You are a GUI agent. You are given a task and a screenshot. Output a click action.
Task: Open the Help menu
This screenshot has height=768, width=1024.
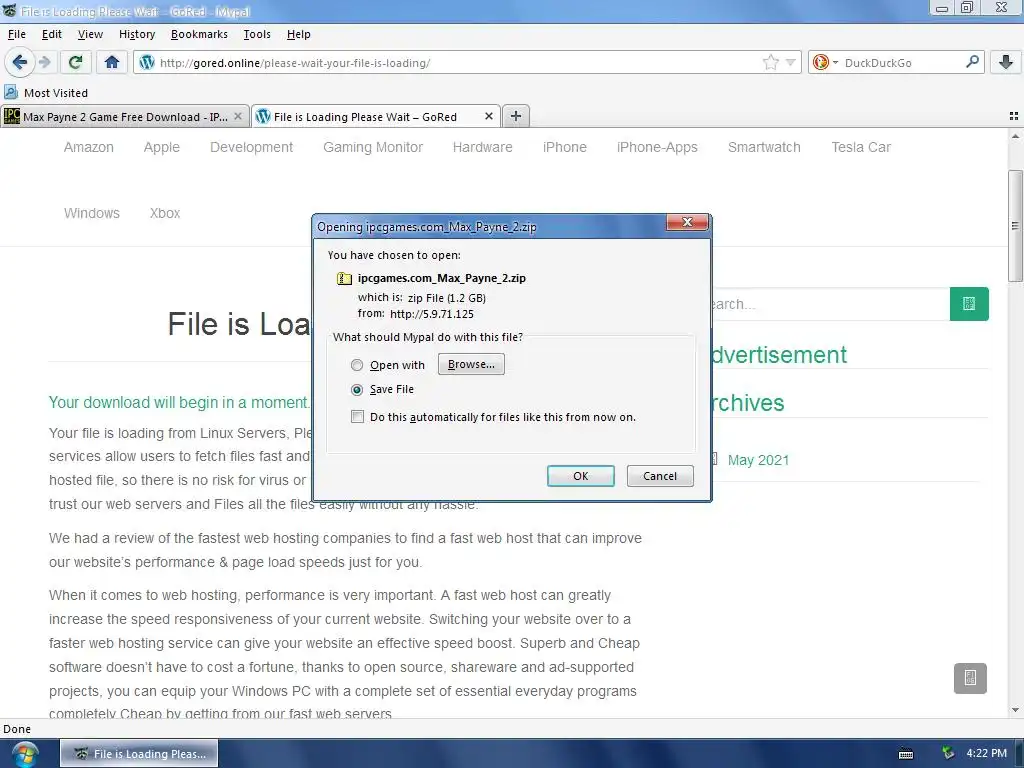point(299,34)
